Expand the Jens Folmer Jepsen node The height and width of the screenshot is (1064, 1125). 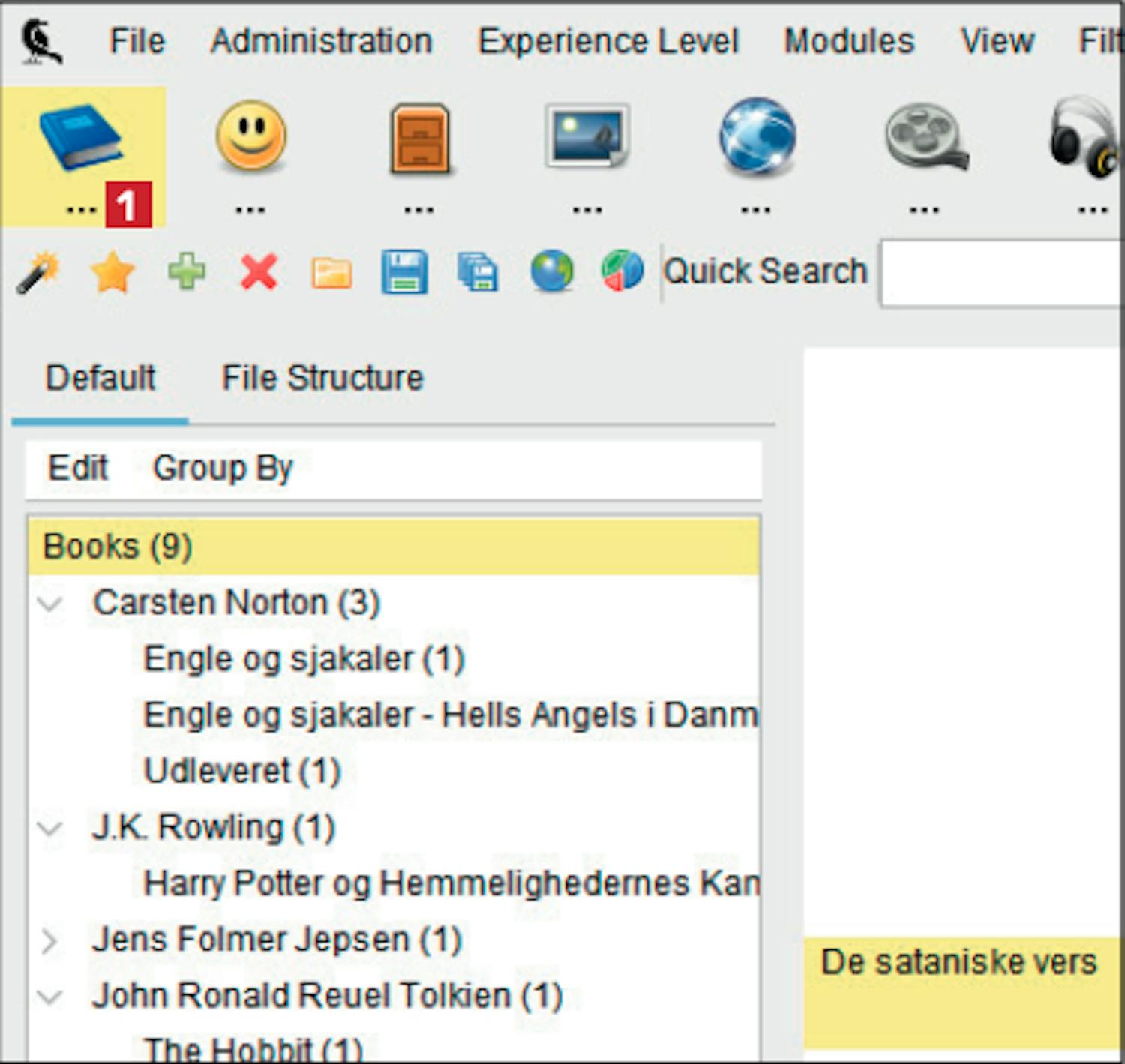tap(50, 940)
